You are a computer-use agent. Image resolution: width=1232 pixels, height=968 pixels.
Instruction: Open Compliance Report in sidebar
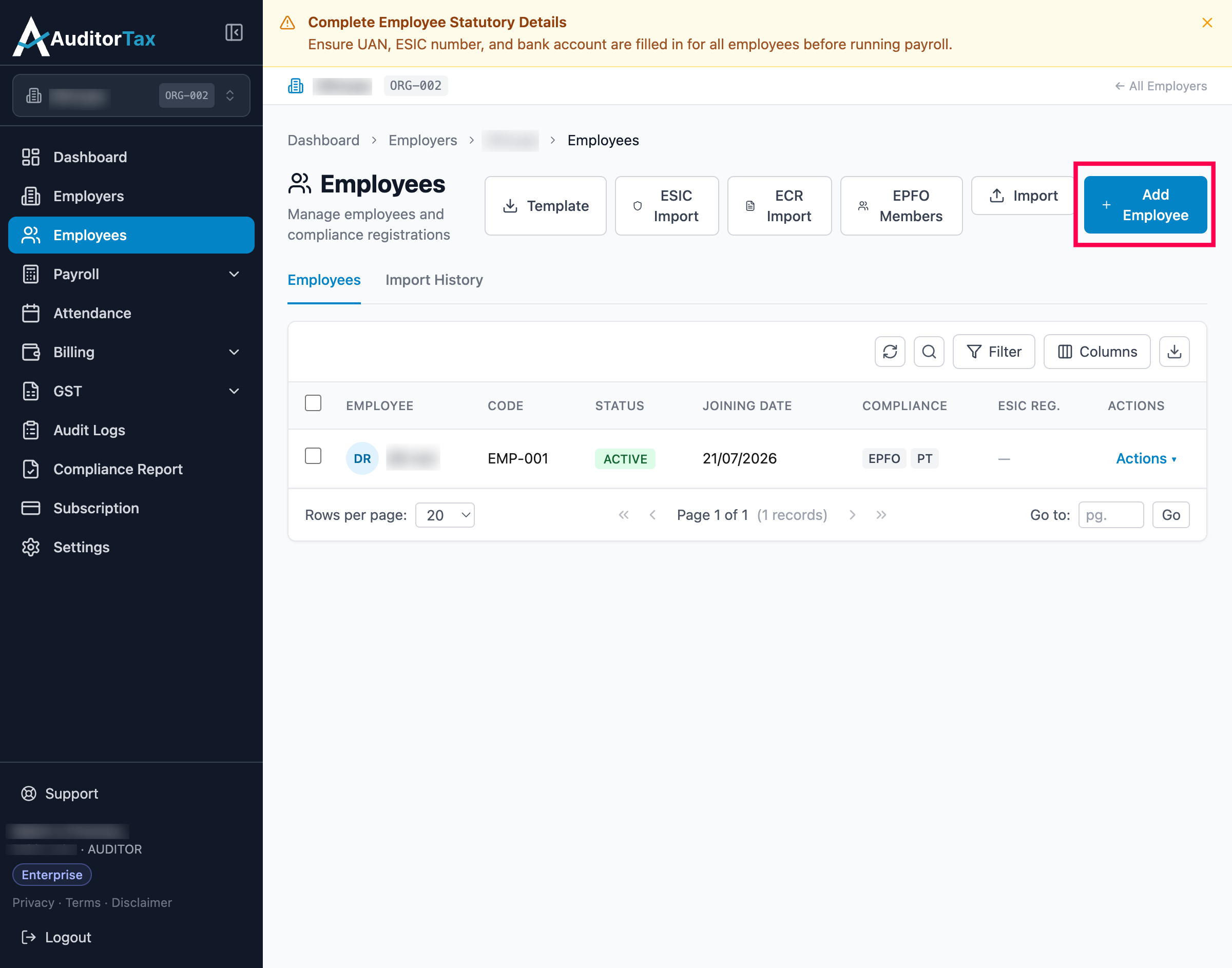(131, 469)
